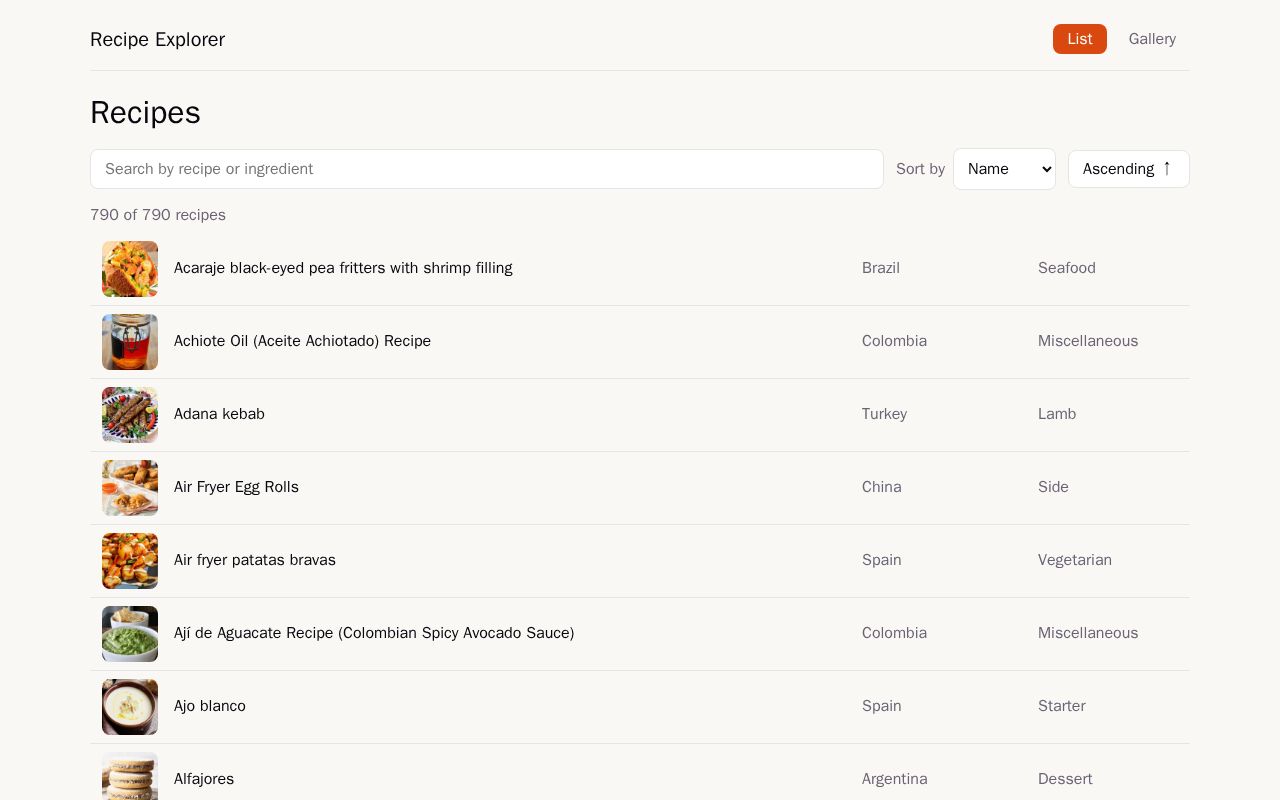Open the Achiote Oil jar thumbnail
1280x800 pixels.
coord(130,342)
